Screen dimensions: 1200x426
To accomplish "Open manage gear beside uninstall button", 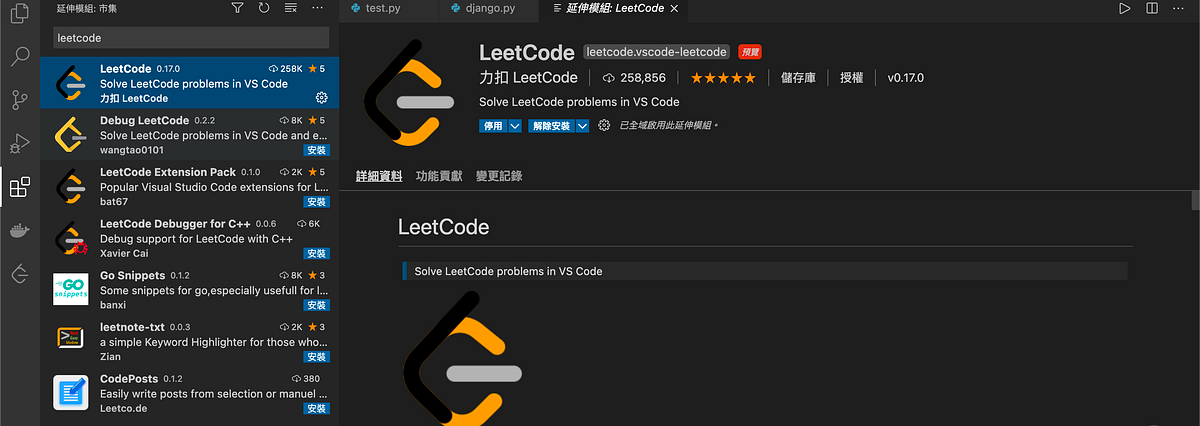I will pos(604,126).
